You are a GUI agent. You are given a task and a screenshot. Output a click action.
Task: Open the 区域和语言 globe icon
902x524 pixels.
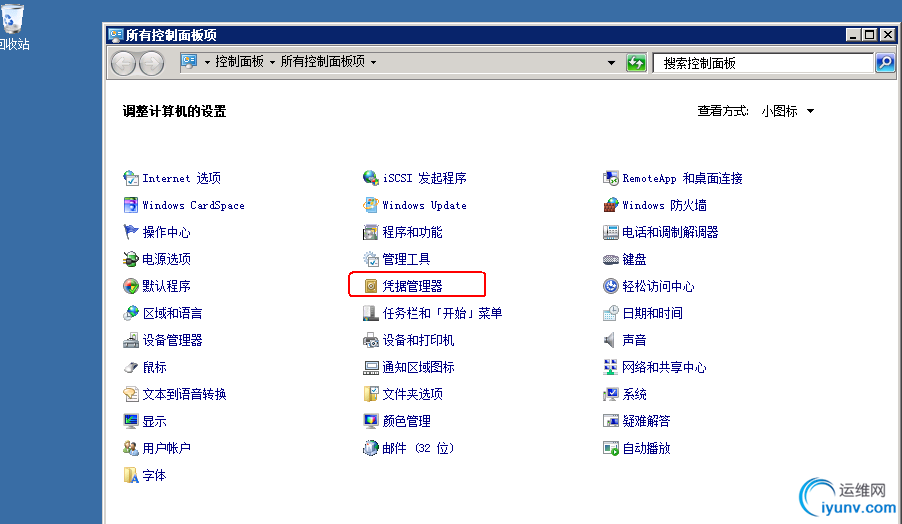pos(131,313)
